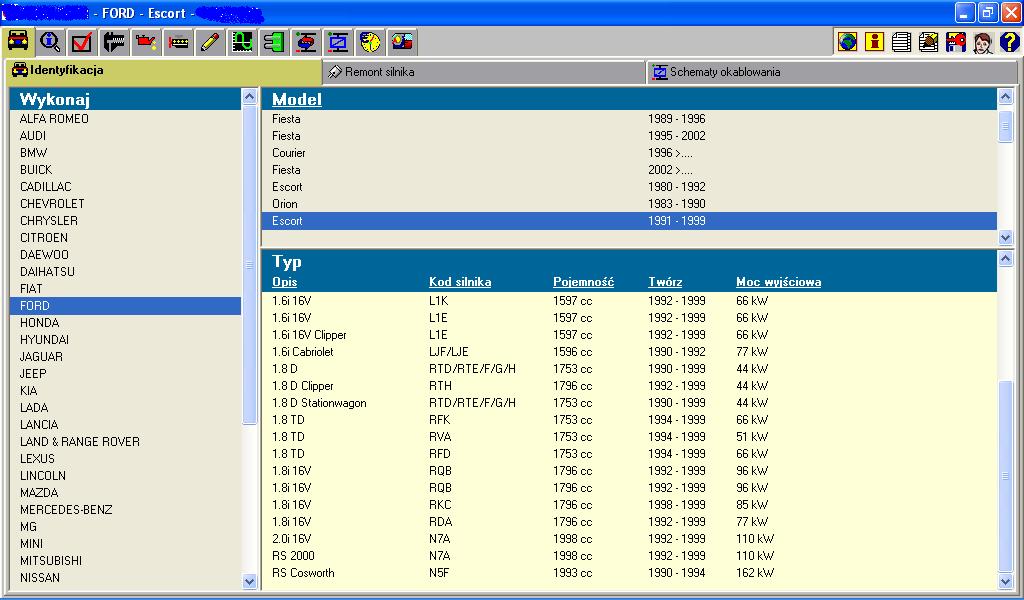Sort by Kod silnika column header
Viewport: 1024px width, 600px height.
click(460, 282)
